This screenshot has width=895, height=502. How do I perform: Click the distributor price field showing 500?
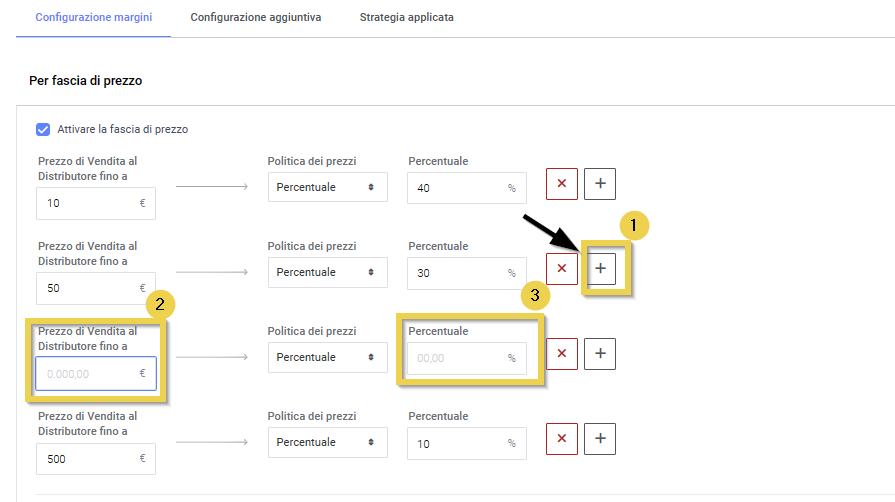click(x=88, y=458)
